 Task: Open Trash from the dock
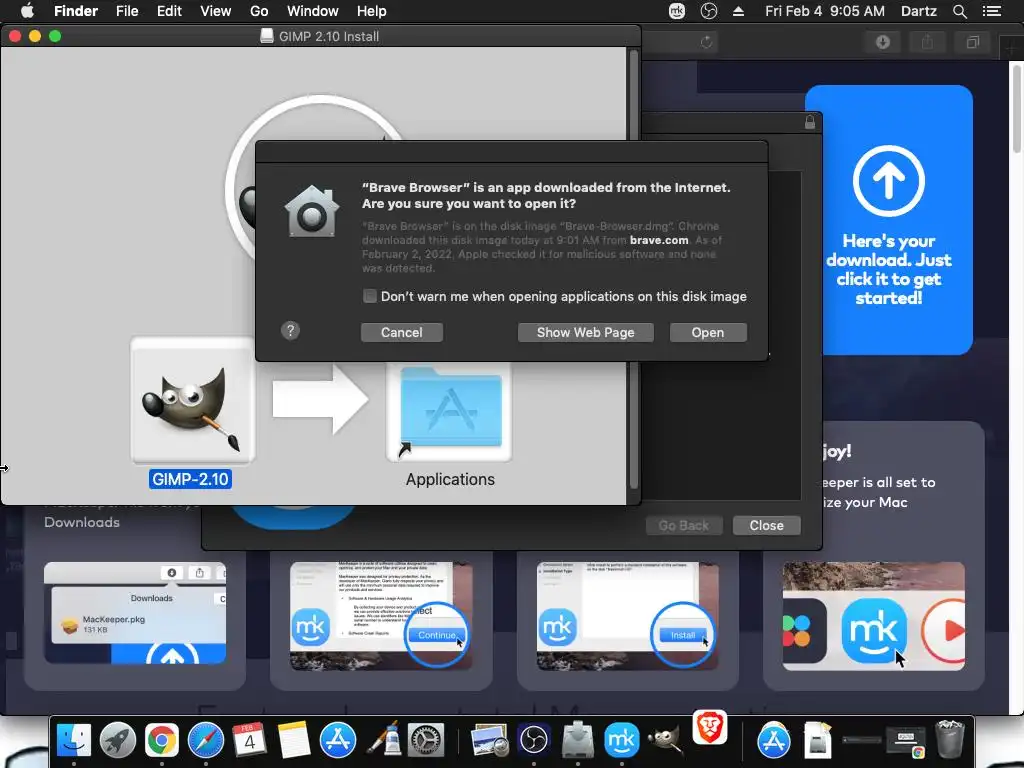[950, 741]
